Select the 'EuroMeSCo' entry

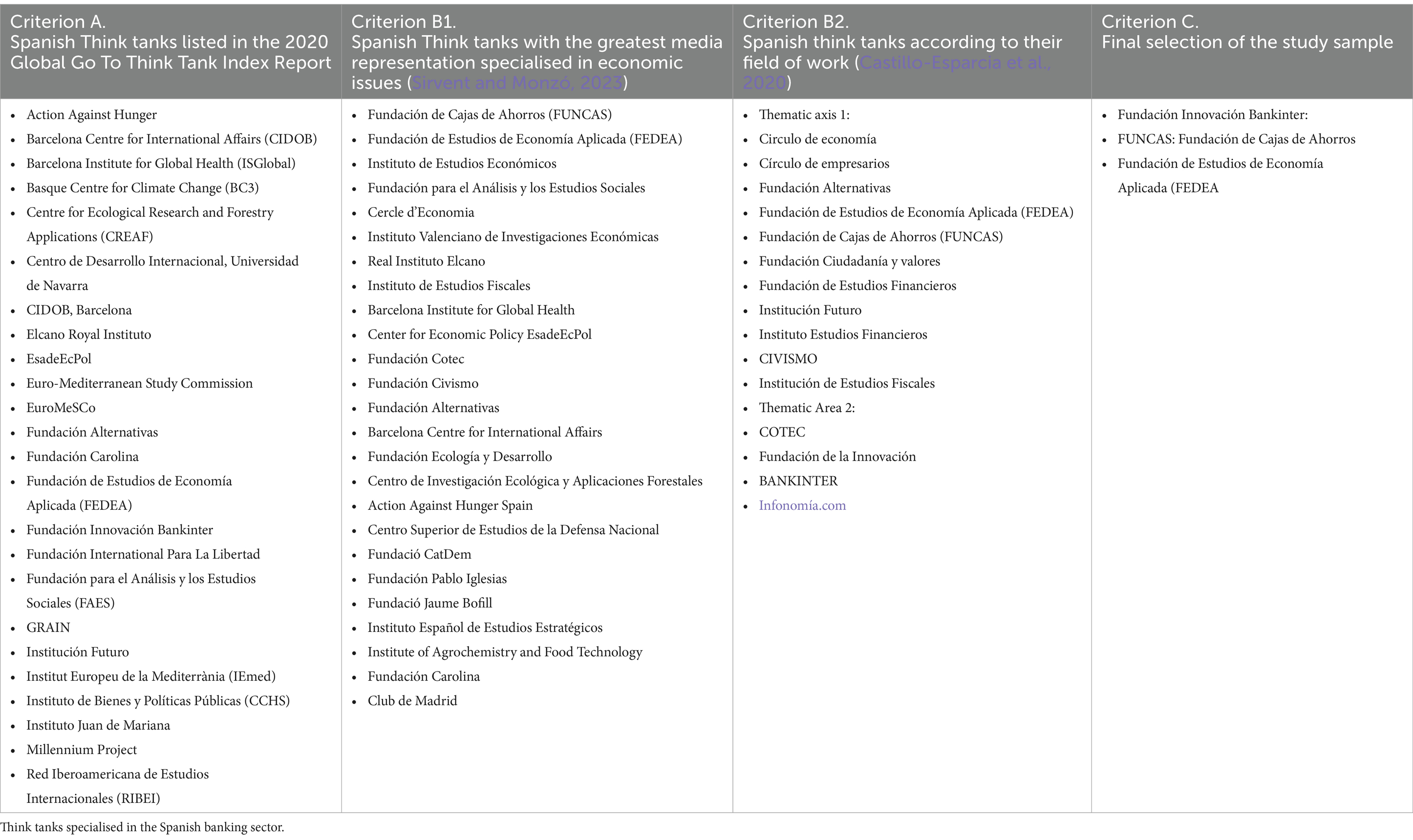click(x=61, y=408)
